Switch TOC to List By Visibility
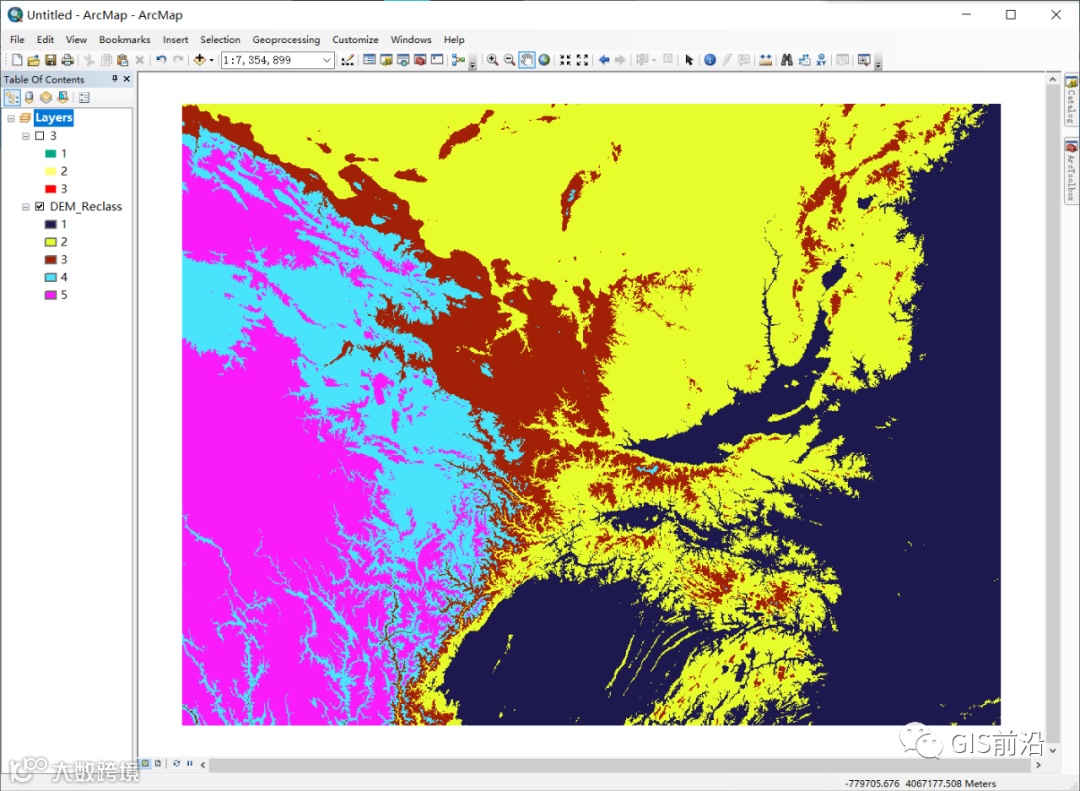The width and height of the screenshot is (1080, 791). click(45, 98)
